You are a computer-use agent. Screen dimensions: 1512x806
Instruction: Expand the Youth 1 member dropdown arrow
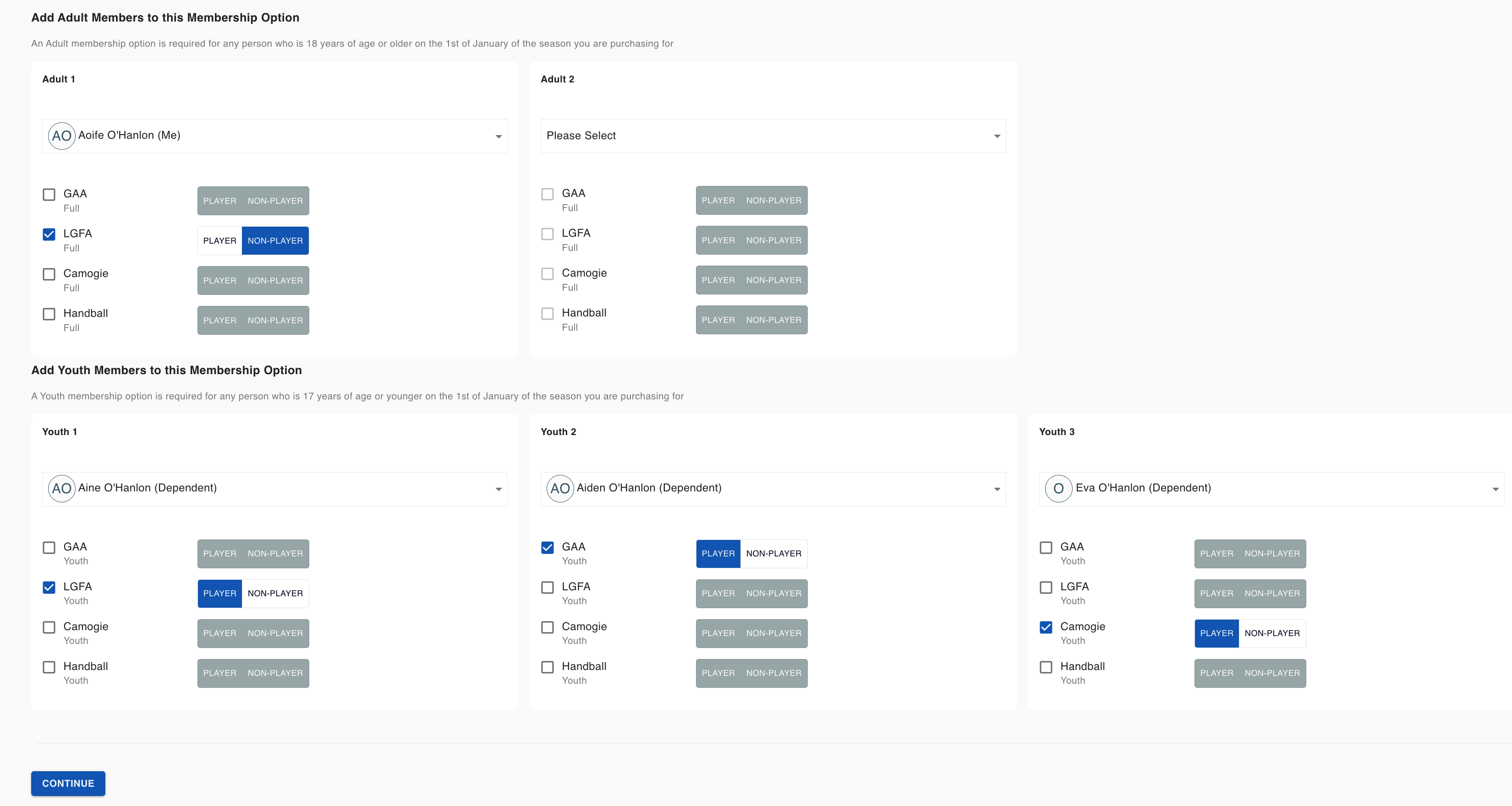tap(499, 489)
